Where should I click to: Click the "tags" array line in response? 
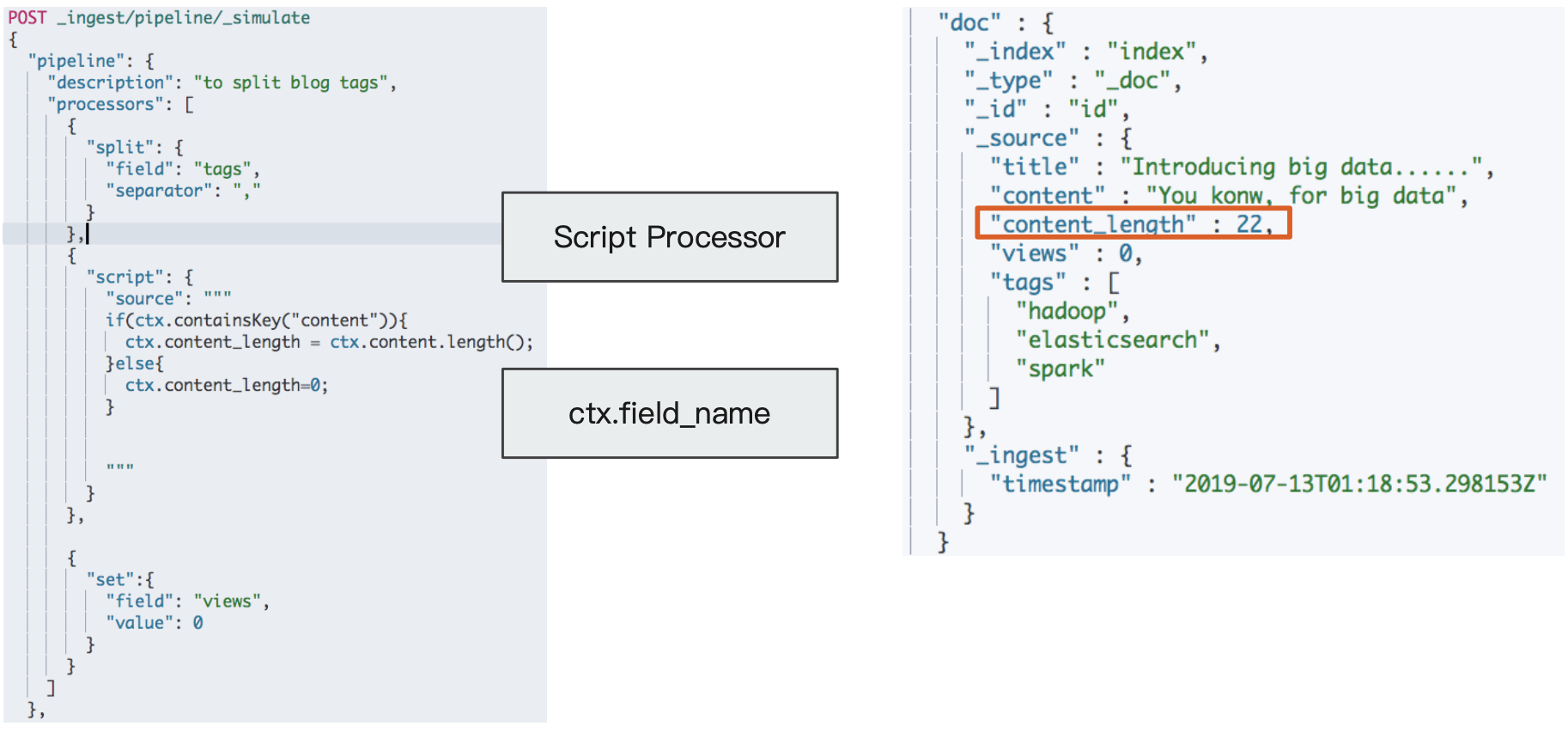[1054, 283]
